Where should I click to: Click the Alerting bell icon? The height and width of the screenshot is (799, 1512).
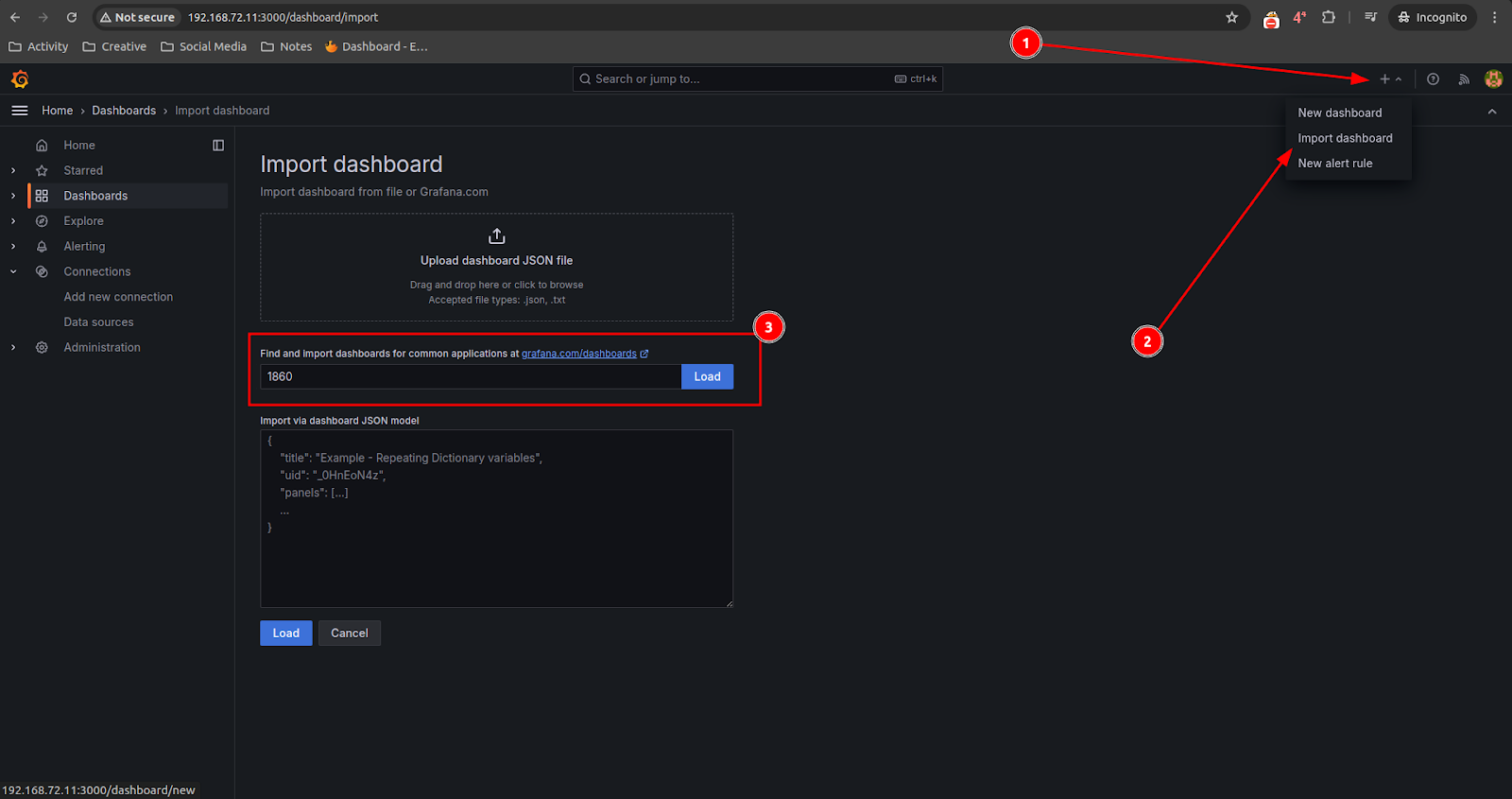42,247
